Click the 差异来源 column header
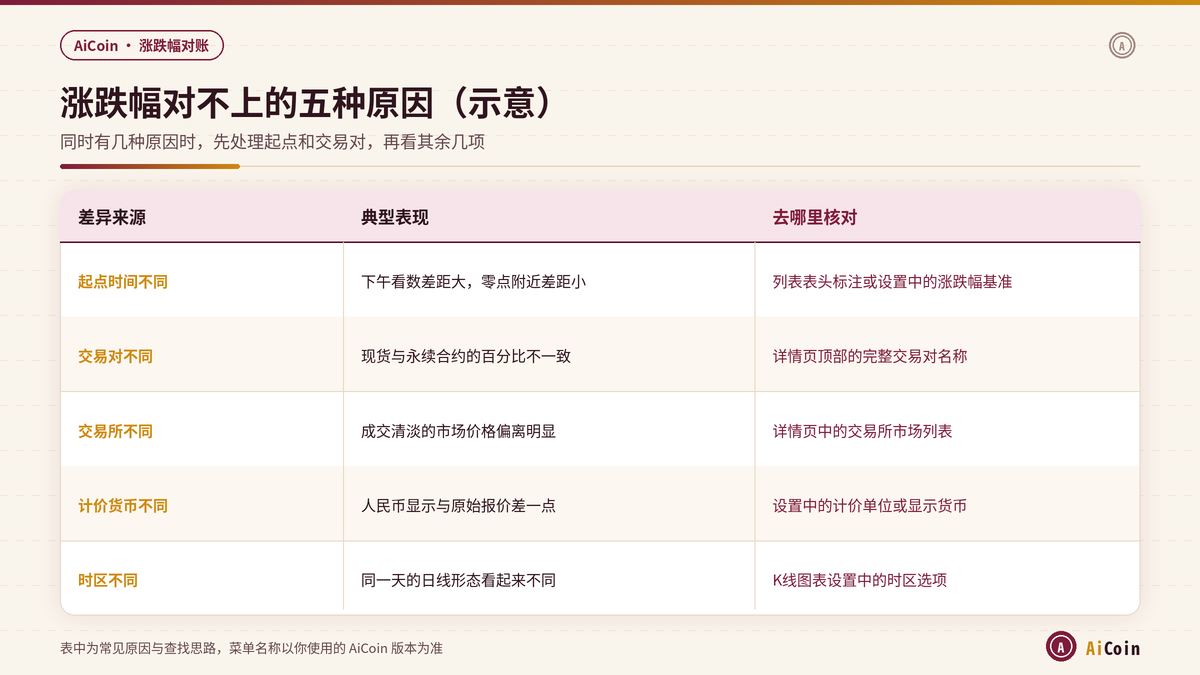This screenshot has height=675, width=1200. coord(112,217)
